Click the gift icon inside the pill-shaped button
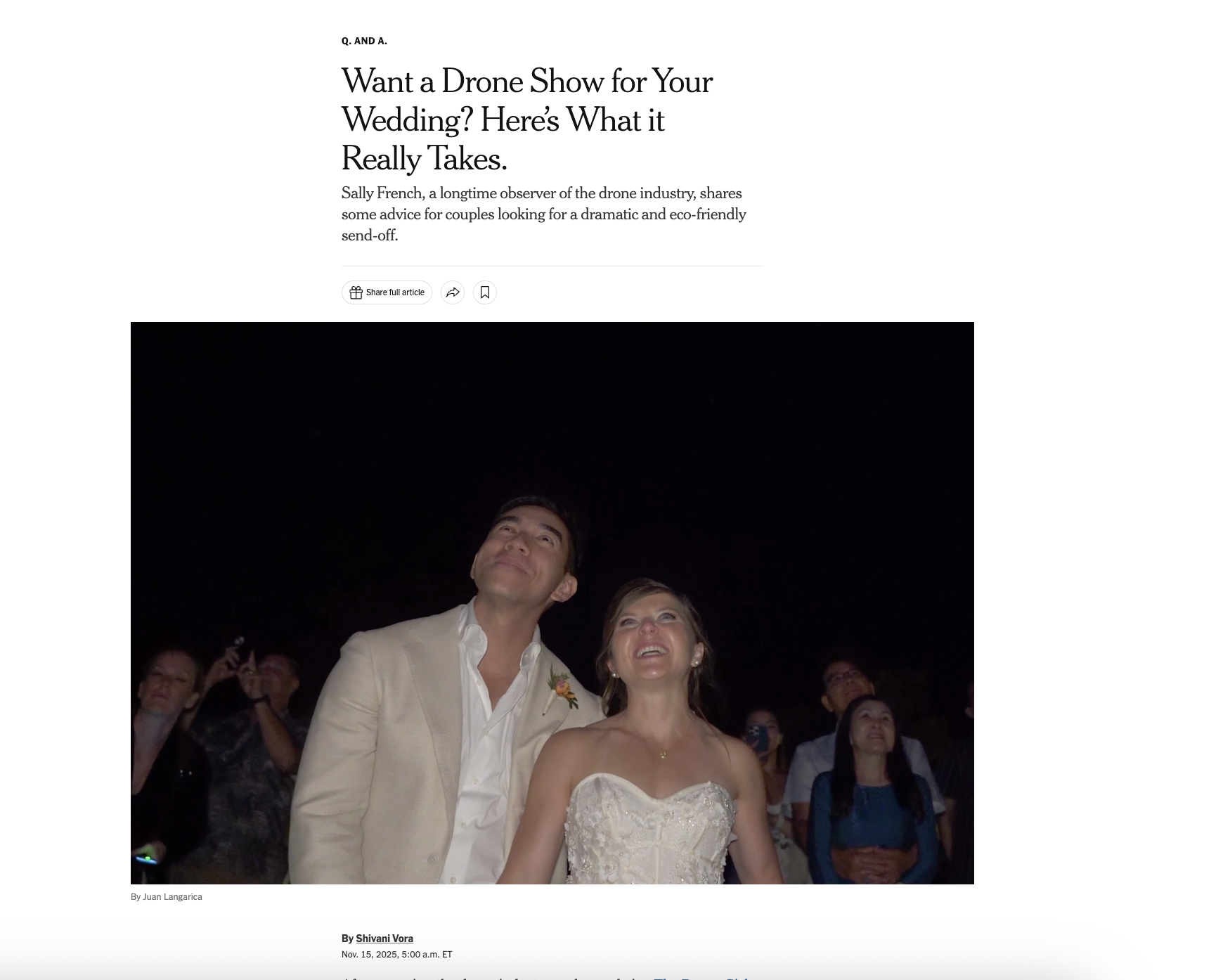The width and height of the screenshot is (1223, 980). [357, 292]
